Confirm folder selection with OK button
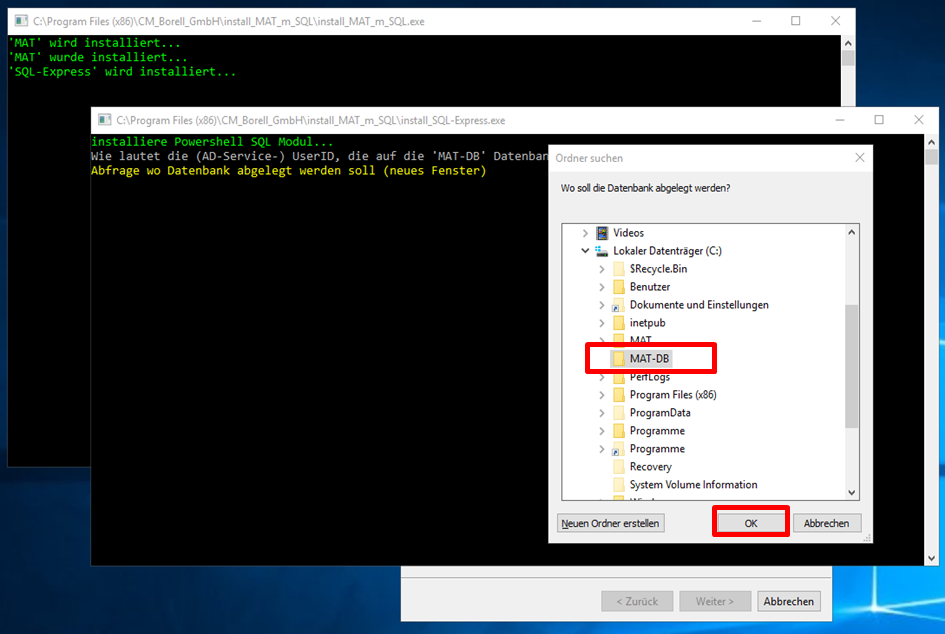Screen dimensions: 945x634 (750, 523)
